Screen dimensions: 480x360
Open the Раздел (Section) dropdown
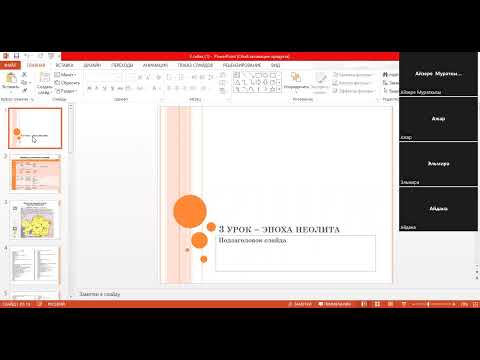(x=66, y=91)
